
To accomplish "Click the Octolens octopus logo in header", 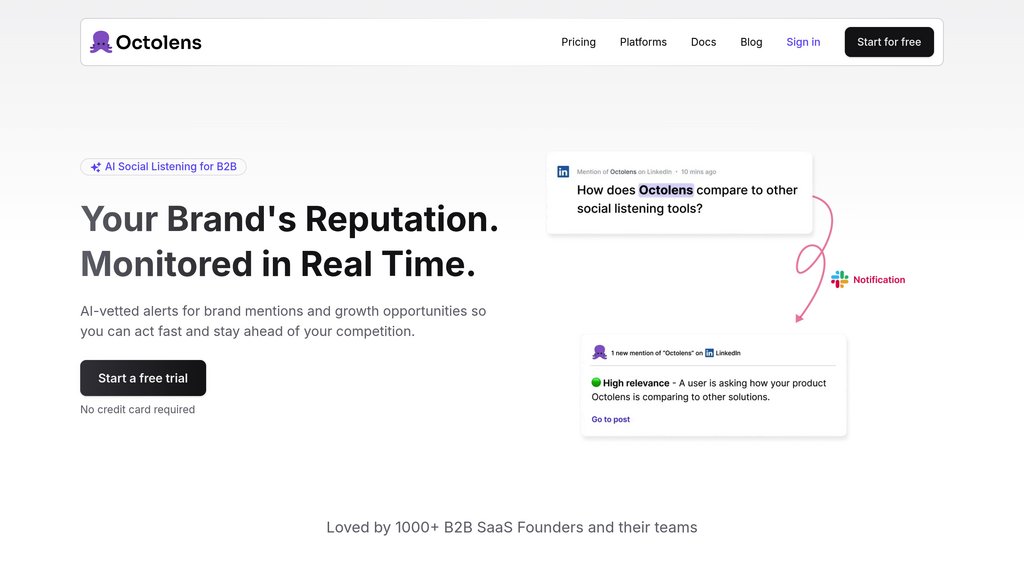I will coord(100,42).
